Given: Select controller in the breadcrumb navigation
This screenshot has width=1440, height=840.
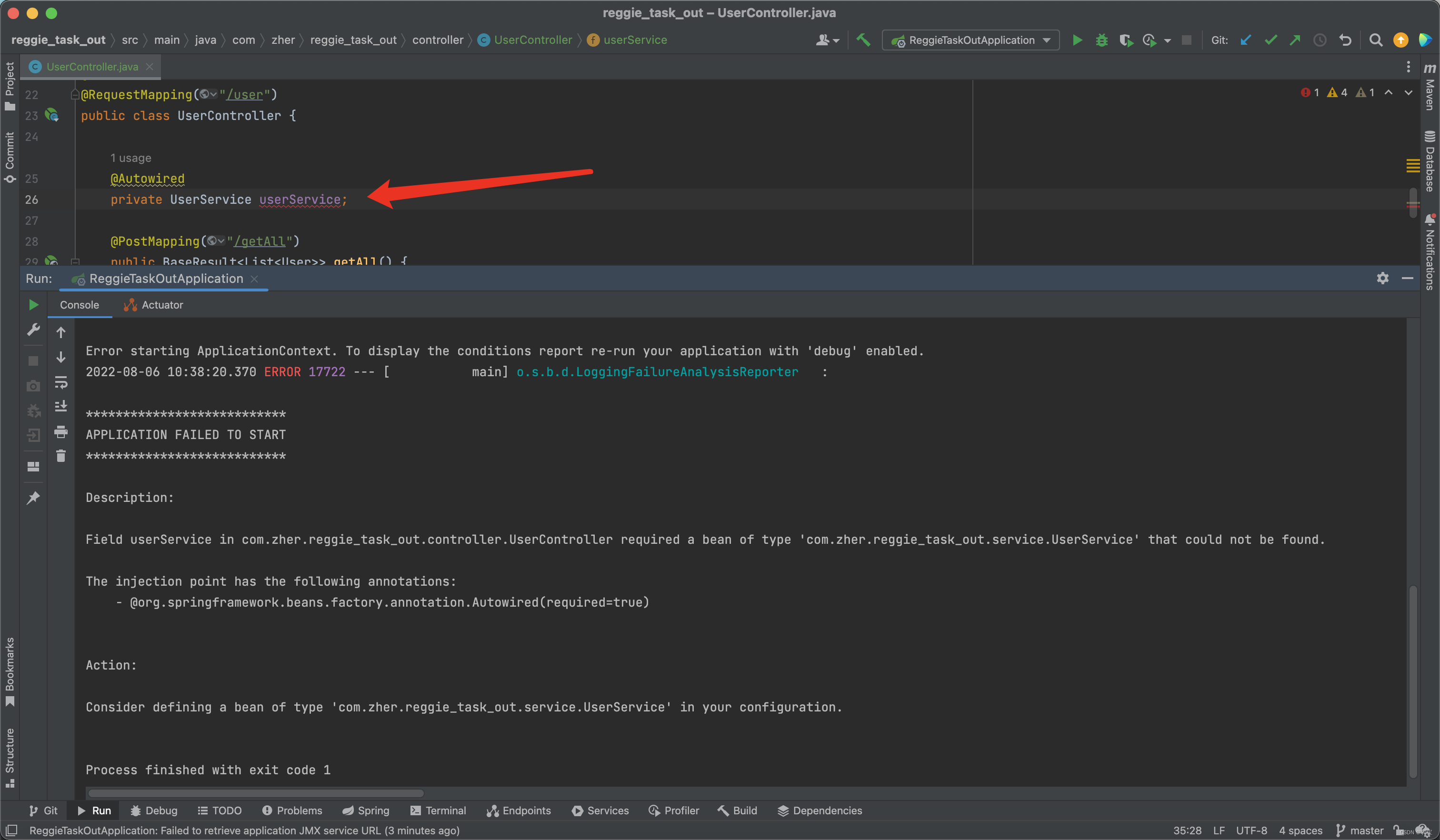Looking at the screenshot, I should (438, 40).
